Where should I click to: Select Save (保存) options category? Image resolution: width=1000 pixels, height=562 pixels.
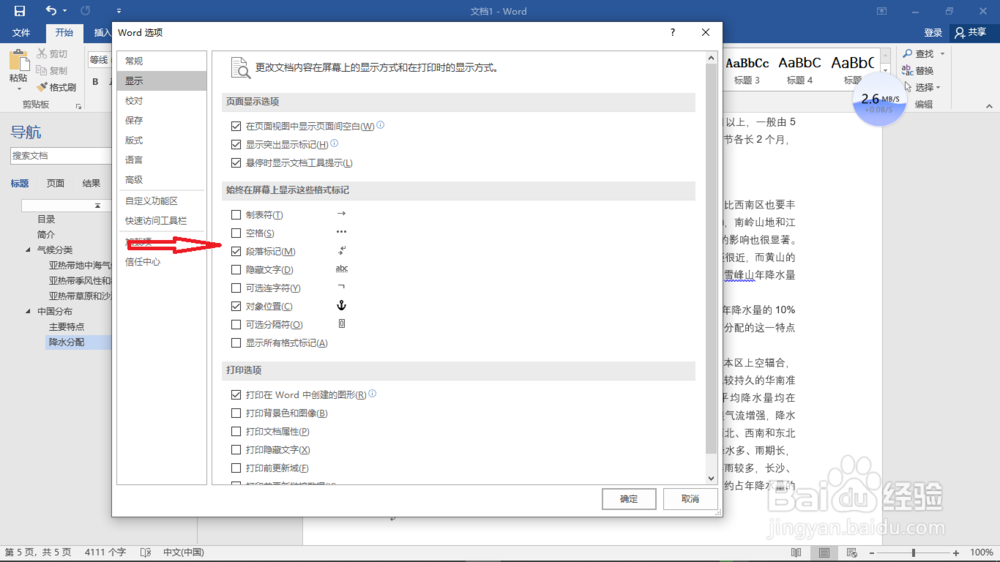point(161,120)
